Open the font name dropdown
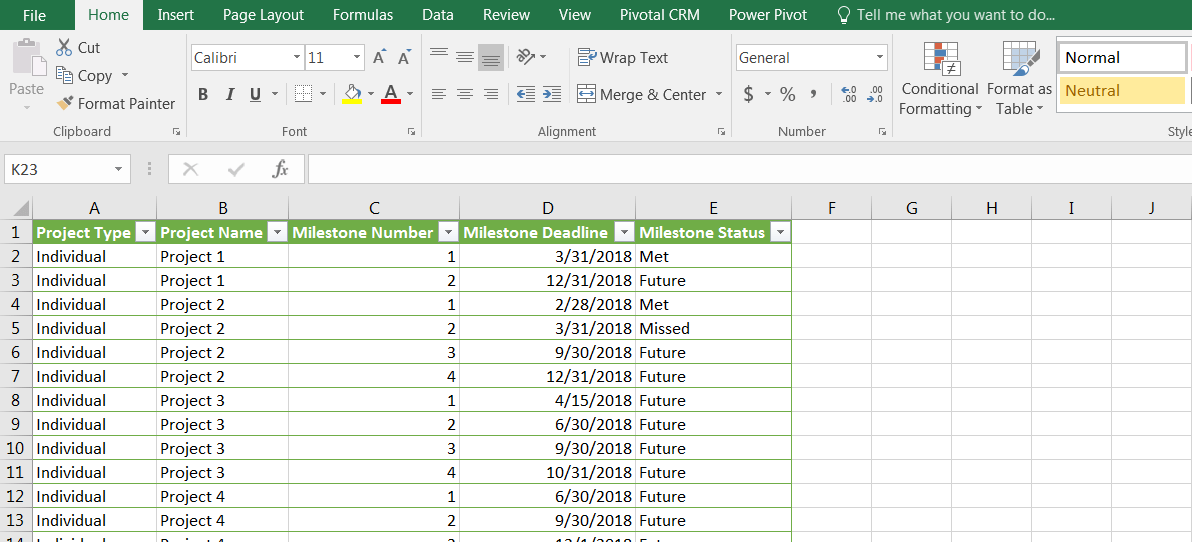Screen dimensions: 1192x542 tap(296, 57)
